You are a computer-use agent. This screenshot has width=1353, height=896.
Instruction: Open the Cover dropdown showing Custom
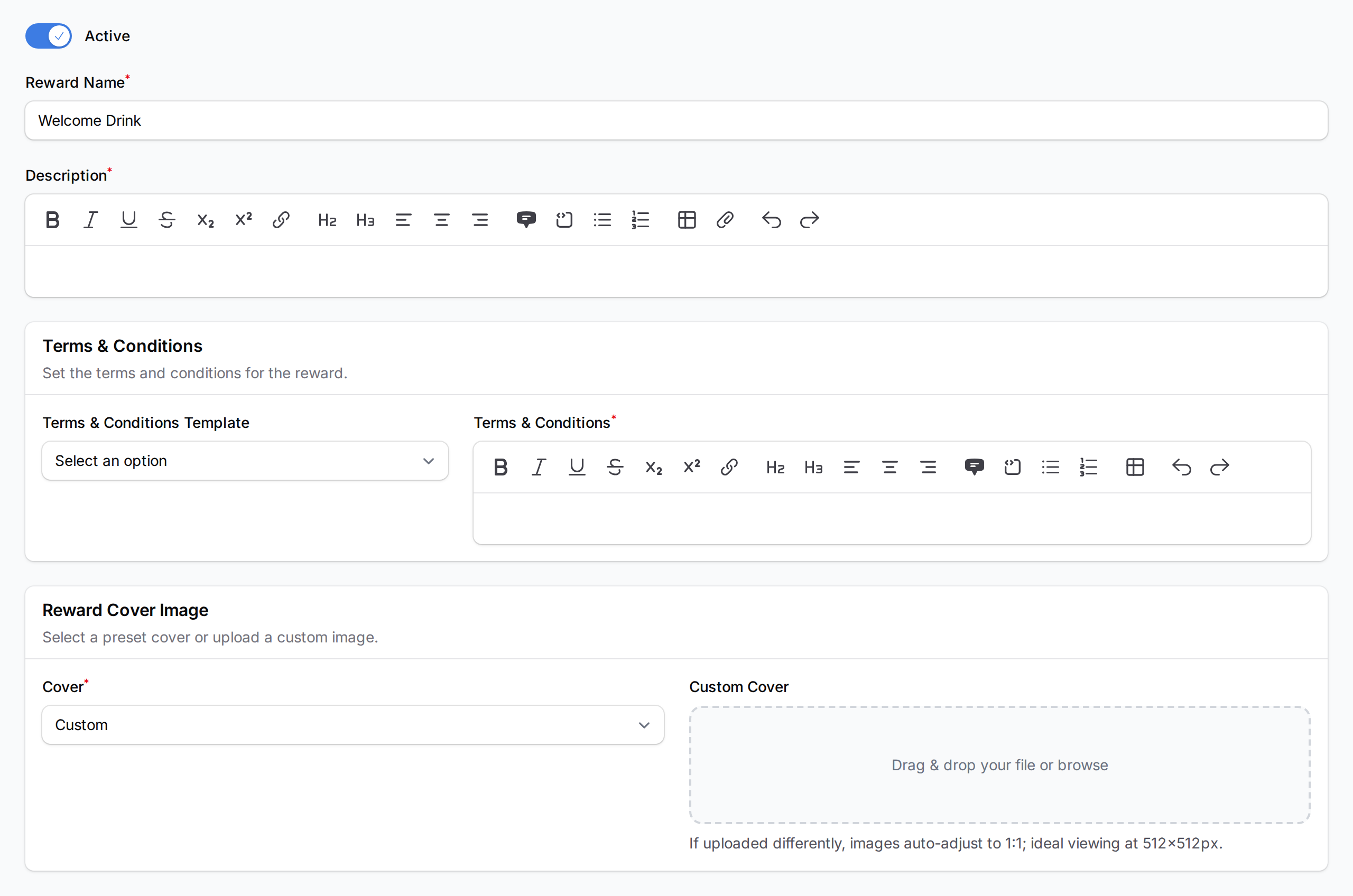353,725
